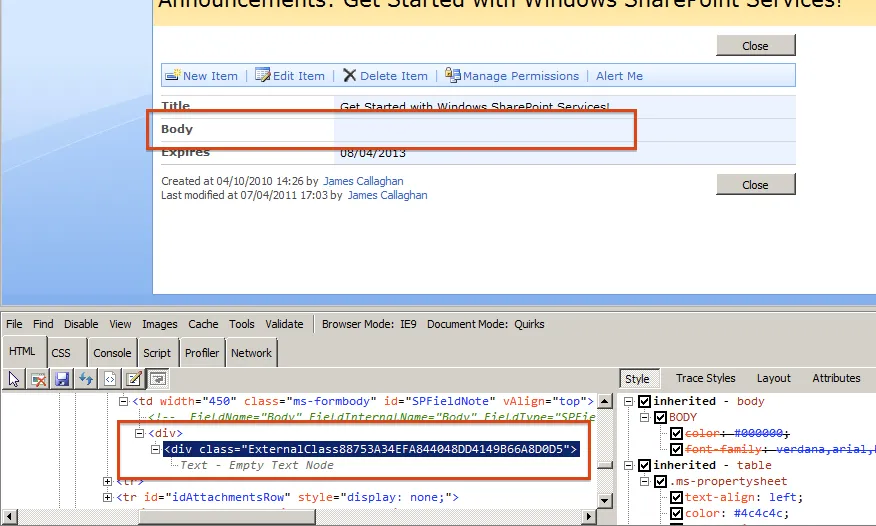
Task: Click the Save HTML disk icon
Action: tap(62, 379)
